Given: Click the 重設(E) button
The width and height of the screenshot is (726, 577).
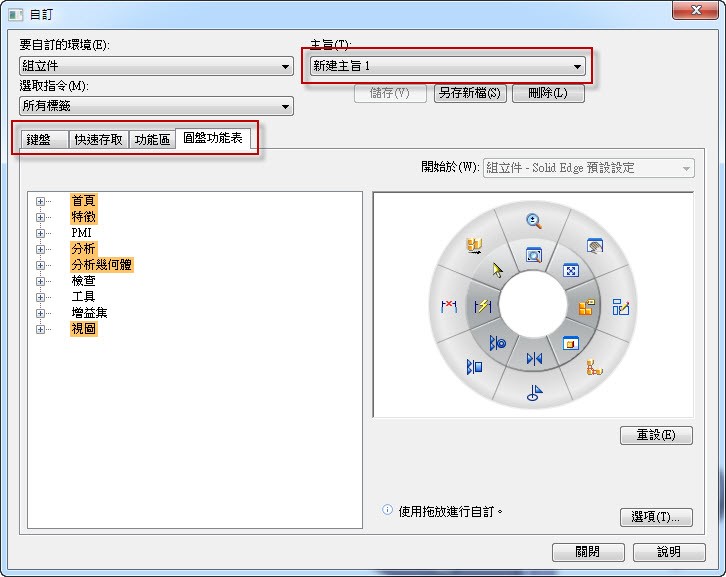Looking at the screenshot, I should [656, 435].
